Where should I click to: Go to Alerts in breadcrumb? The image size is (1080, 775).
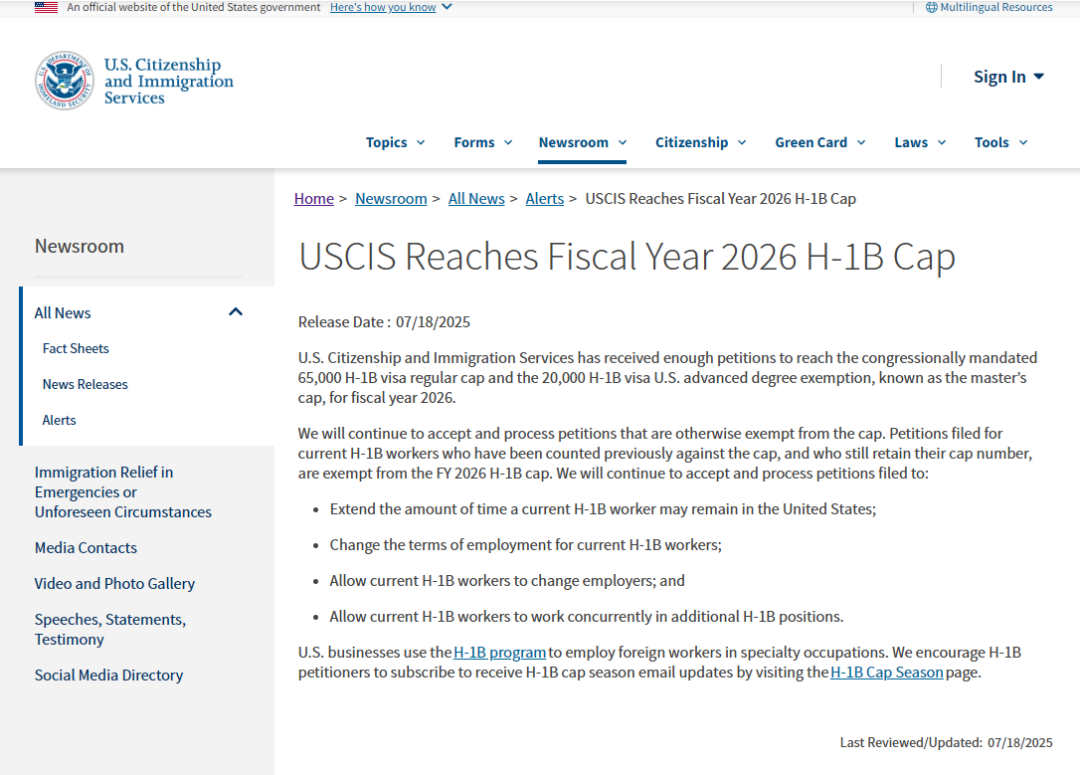tap(545, 198)
